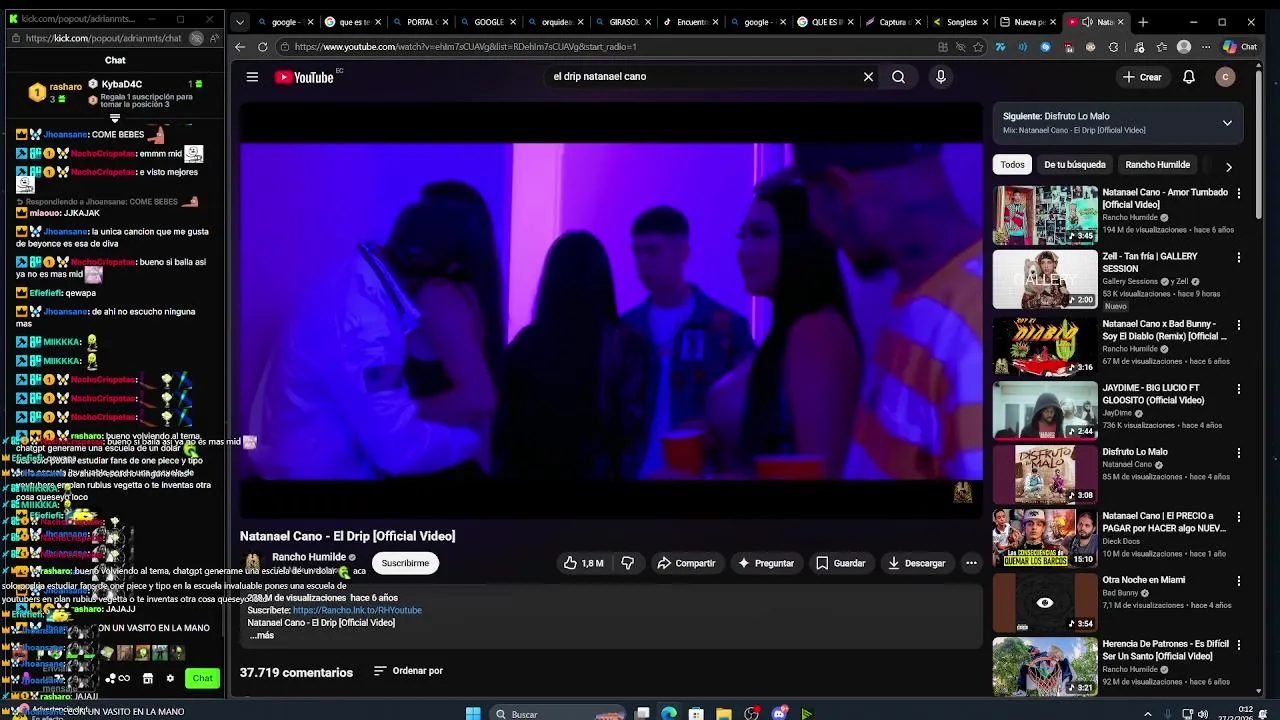Open Discord from the taskbar
The width and height of the screenshot is (1280, 720).
pyautogui.click(x=779, y=713)
